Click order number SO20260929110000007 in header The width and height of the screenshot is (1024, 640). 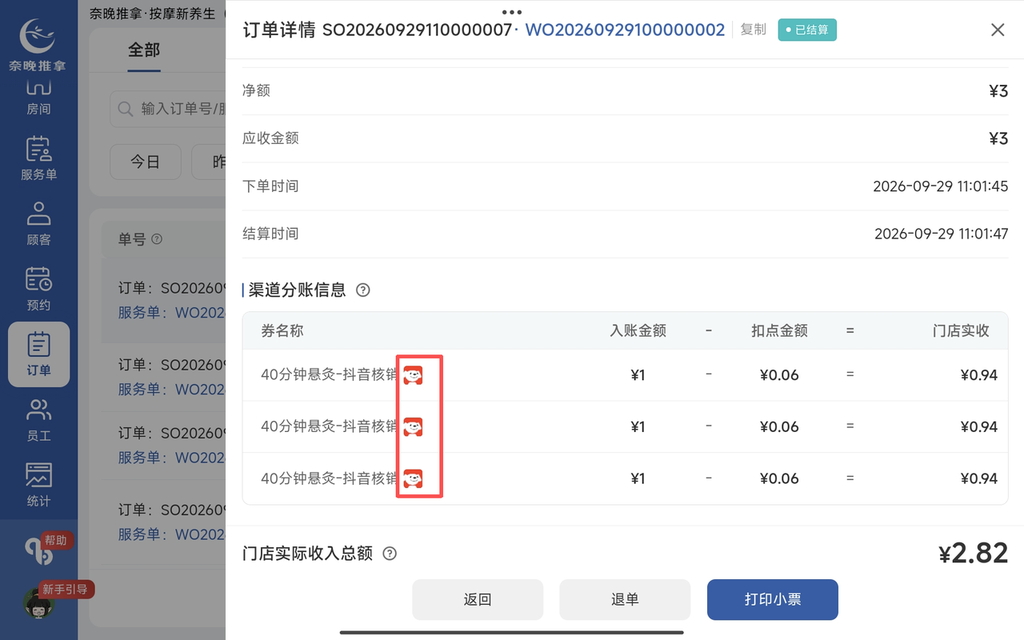coord(417,30)
